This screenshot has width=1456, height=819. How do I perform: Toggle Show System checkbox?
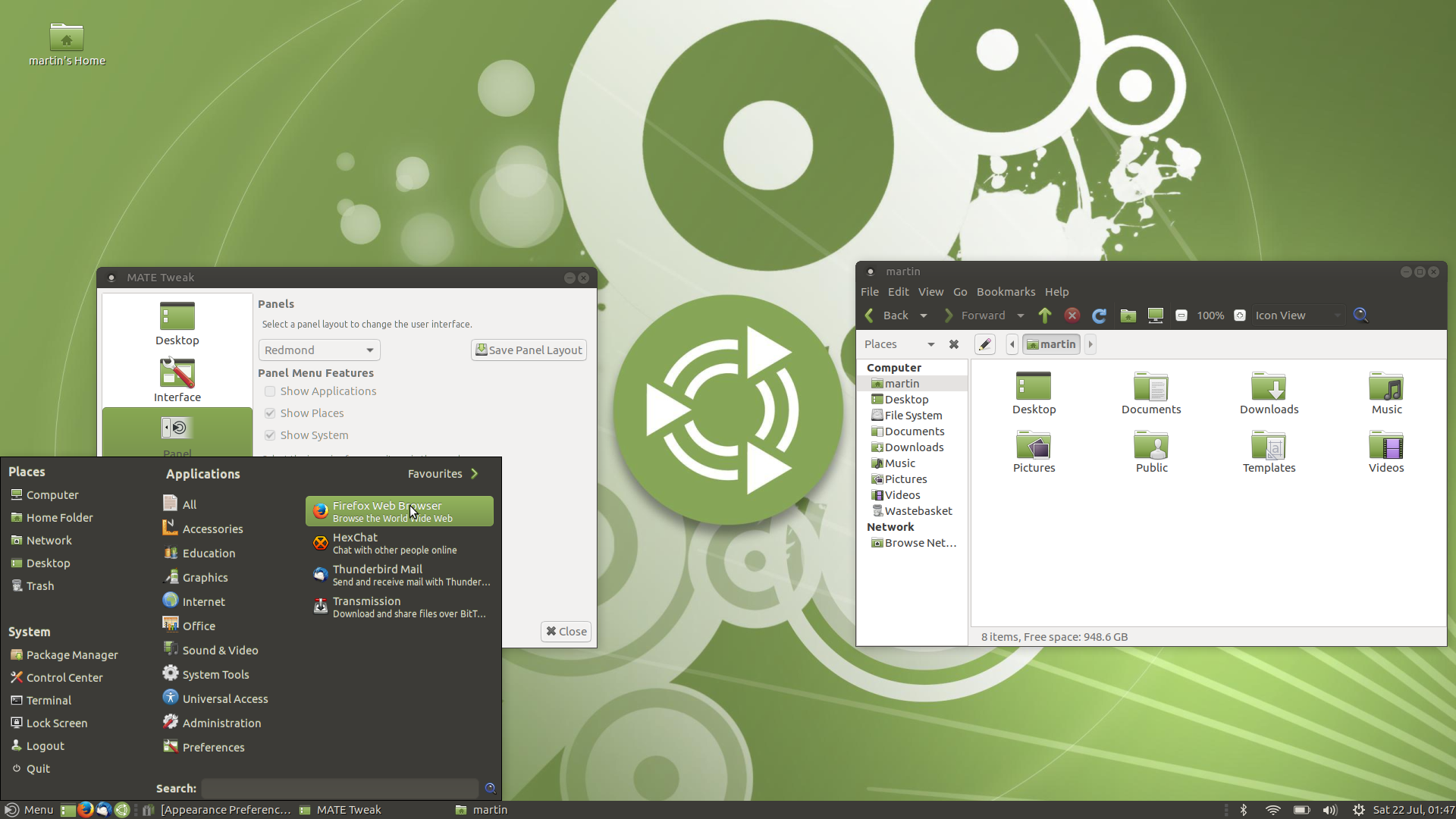click(x=270, y=435)
